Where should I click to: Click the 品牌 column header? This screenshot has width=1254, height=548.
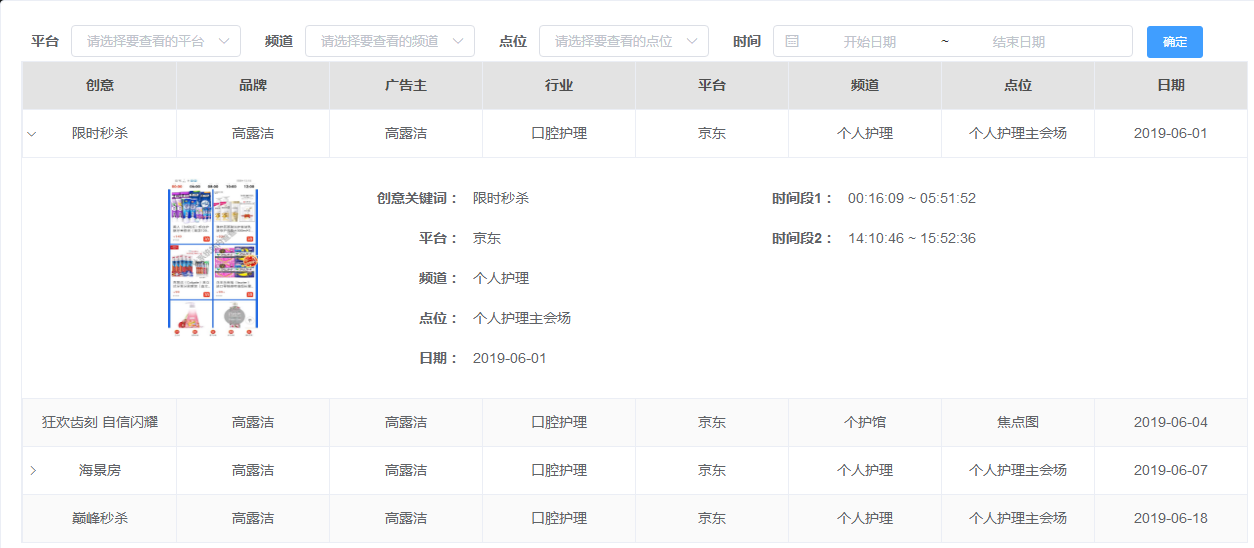[253, 86]
